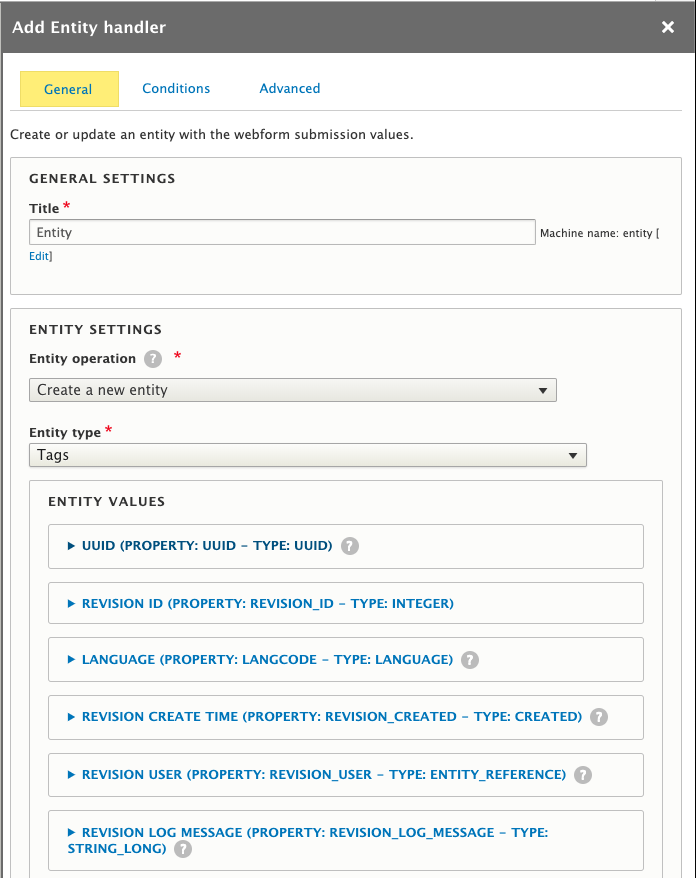Switch to the Advanced tab

290,89
